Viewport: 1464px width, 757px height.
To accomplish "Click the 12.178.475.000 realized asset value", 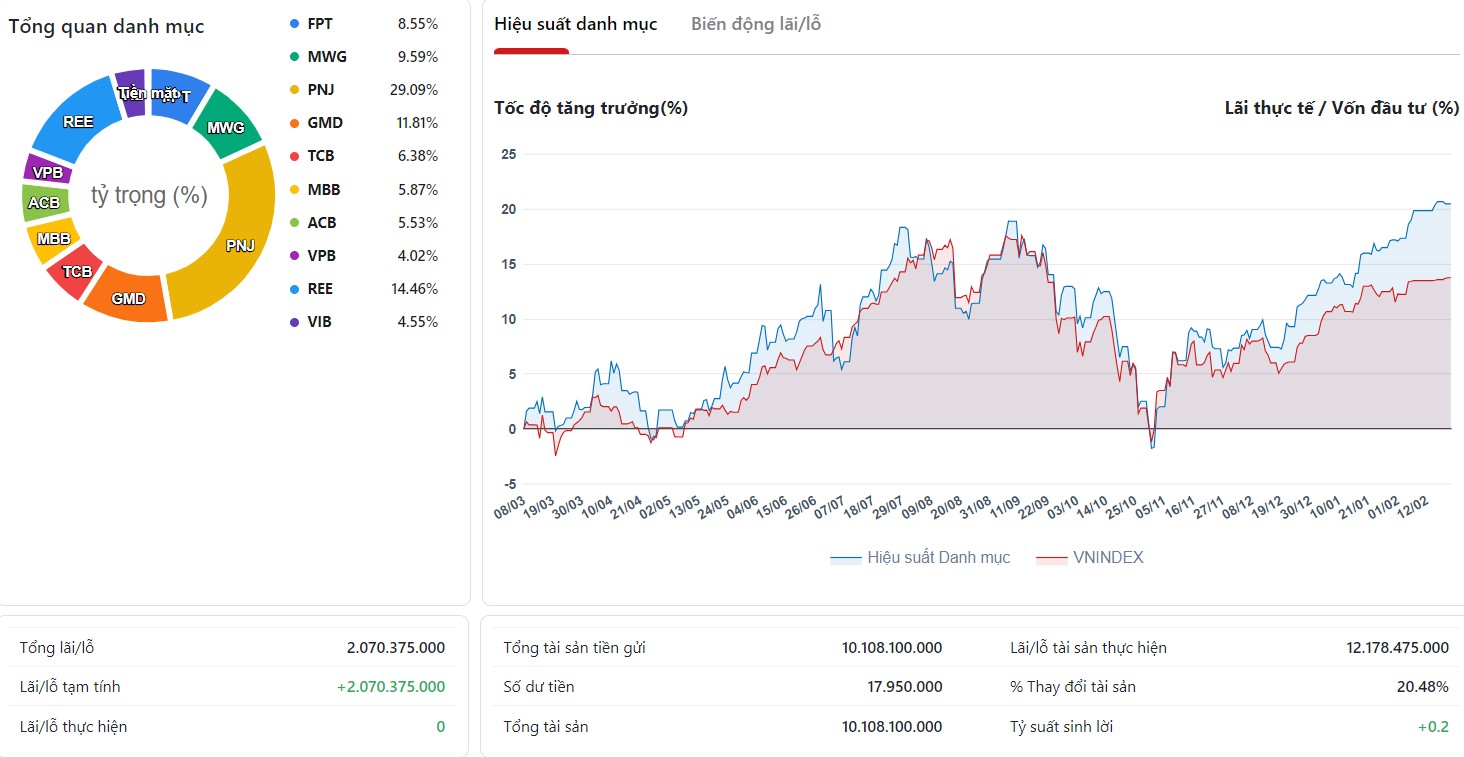I will (x=1397, y=648).
